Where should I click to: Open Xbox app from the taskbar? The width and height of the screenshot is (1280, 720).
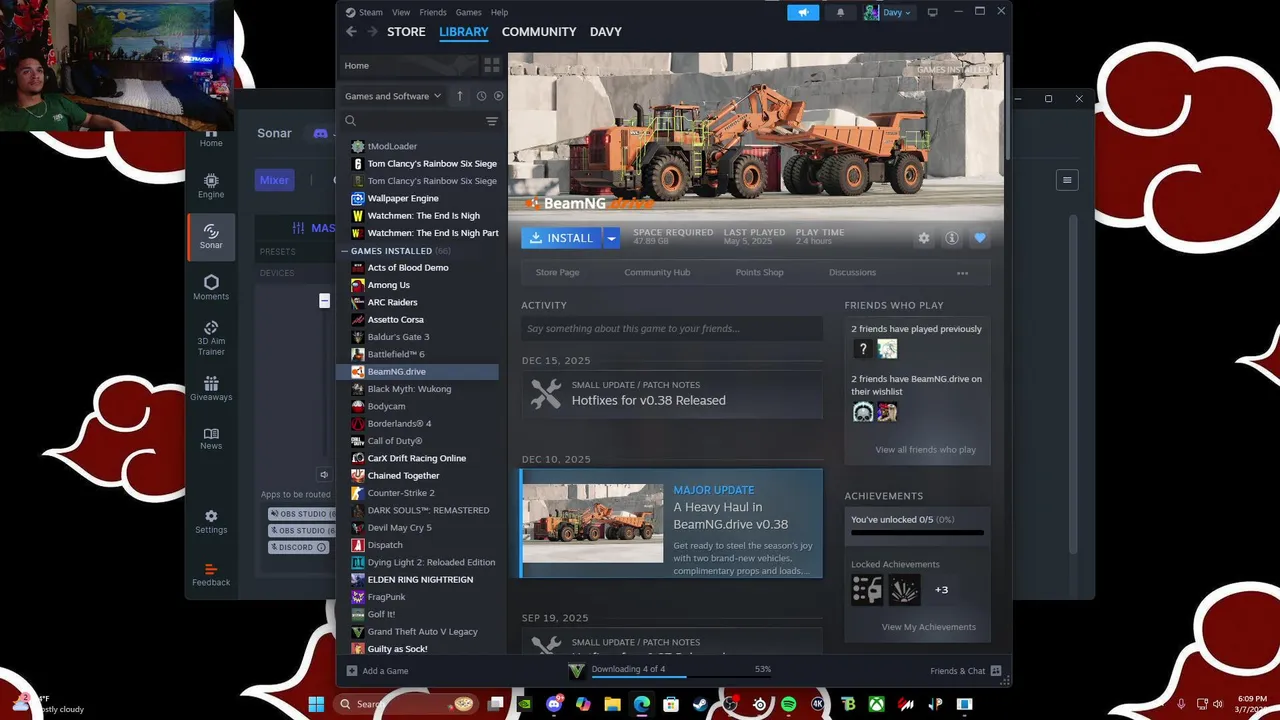tap(877, 704)
